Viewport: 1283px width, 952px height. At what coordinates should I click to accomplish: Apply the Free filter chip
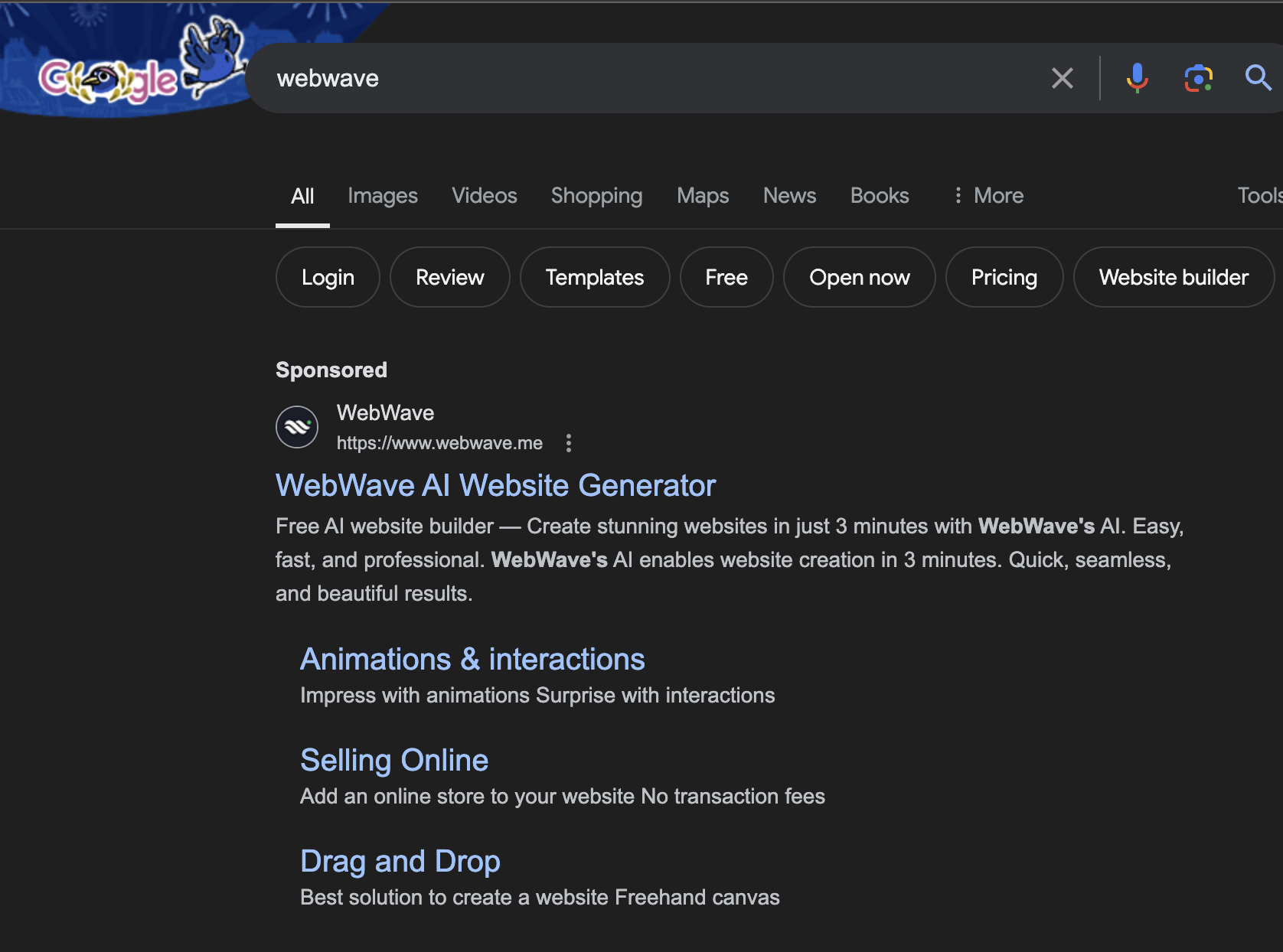(726, 277)
